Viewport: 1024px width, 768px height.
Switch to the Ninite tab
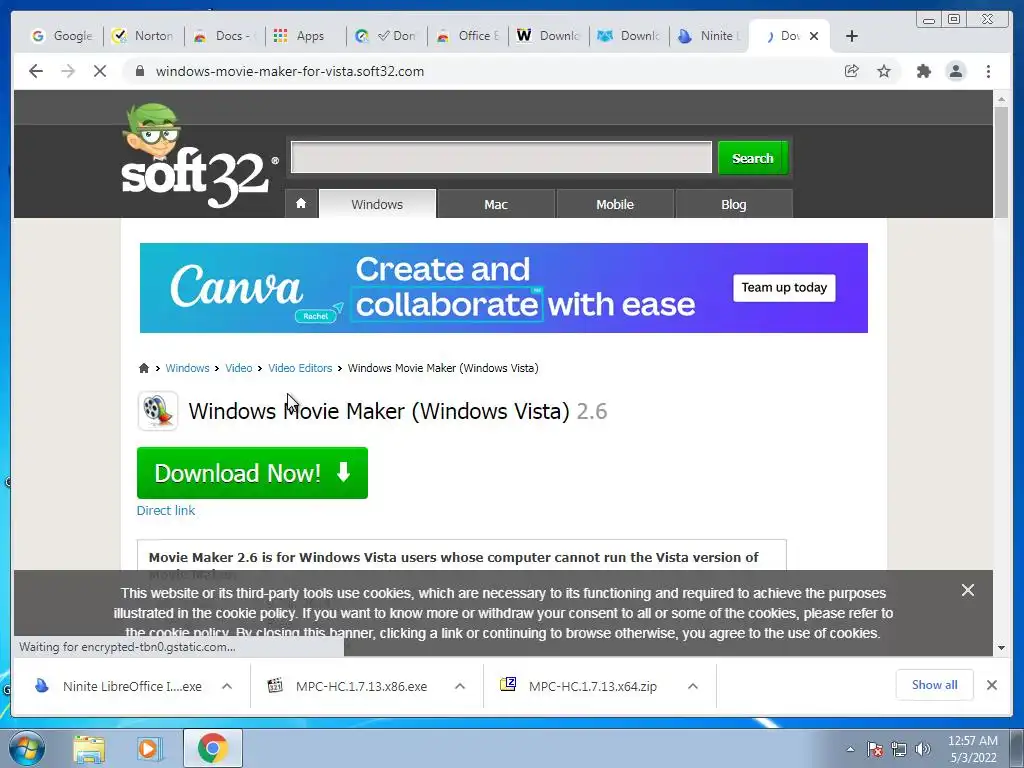click(710, 36)
